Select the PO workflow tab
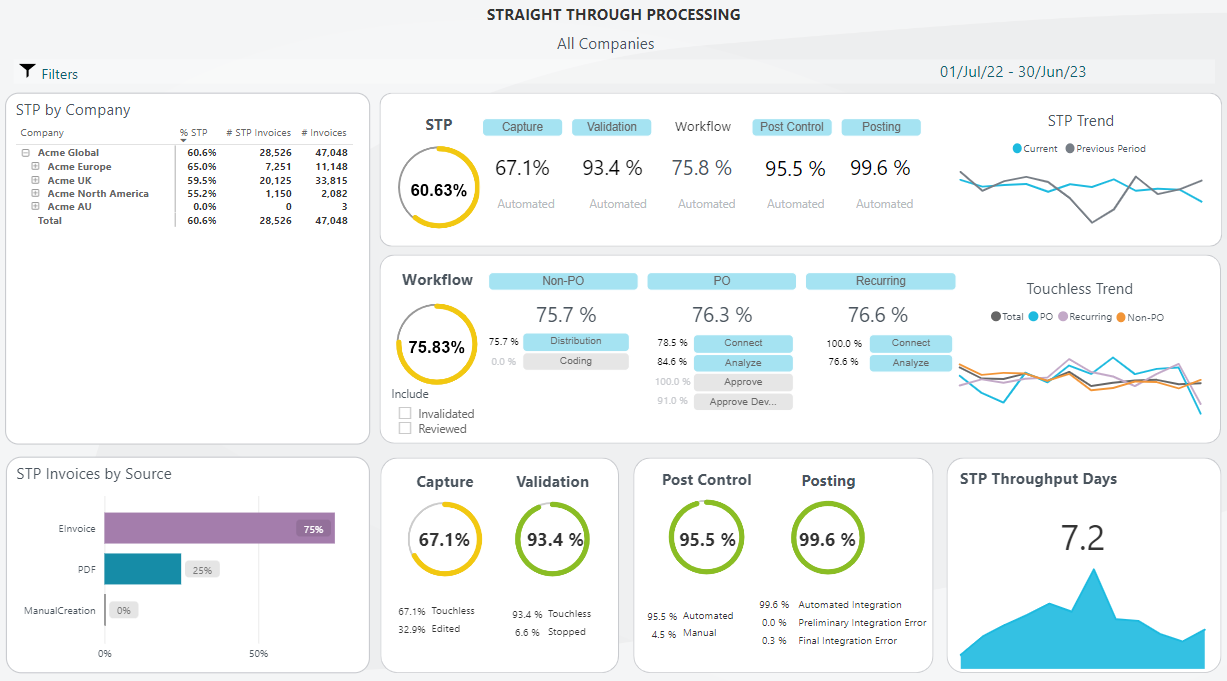The image size is (1227, 681). [720, 281]
